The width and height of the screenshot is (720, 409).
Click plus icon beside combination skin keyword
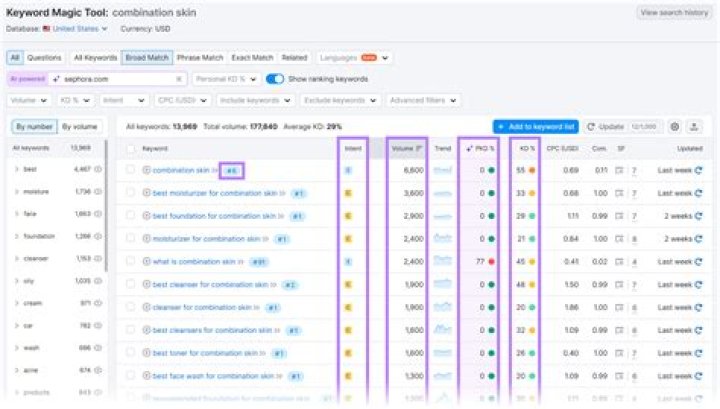tap(146, 170)
